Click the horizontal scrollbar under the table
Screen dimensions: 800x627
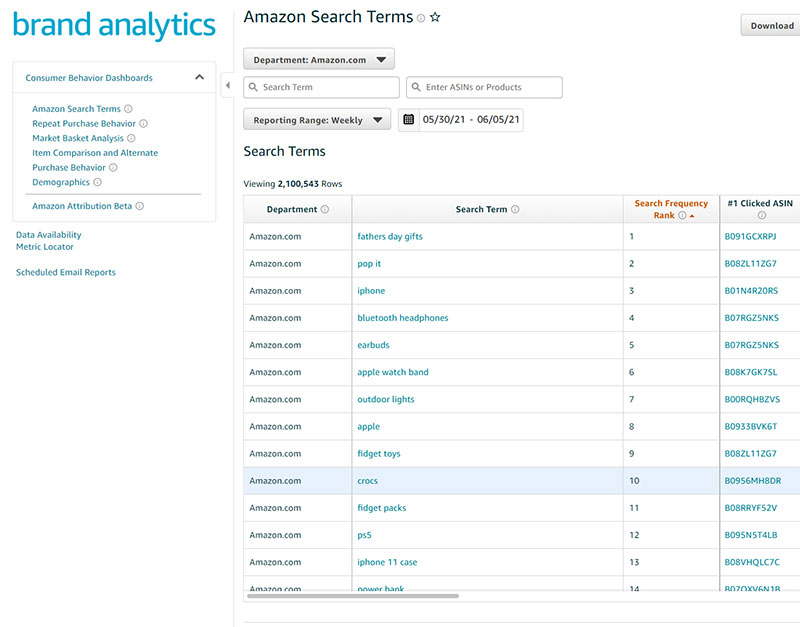coord(353,595)
